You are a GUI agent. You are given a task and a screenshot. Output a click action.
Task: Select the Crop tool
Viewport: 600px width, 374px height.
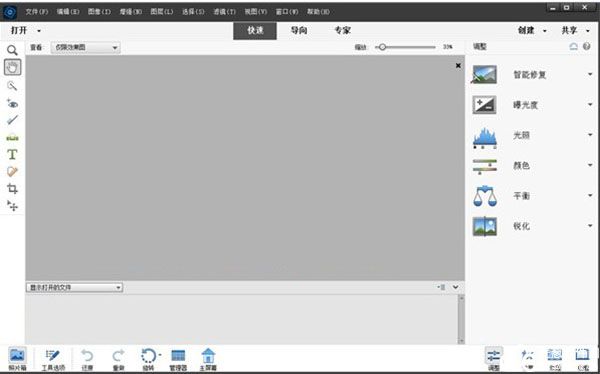[12, 189]
